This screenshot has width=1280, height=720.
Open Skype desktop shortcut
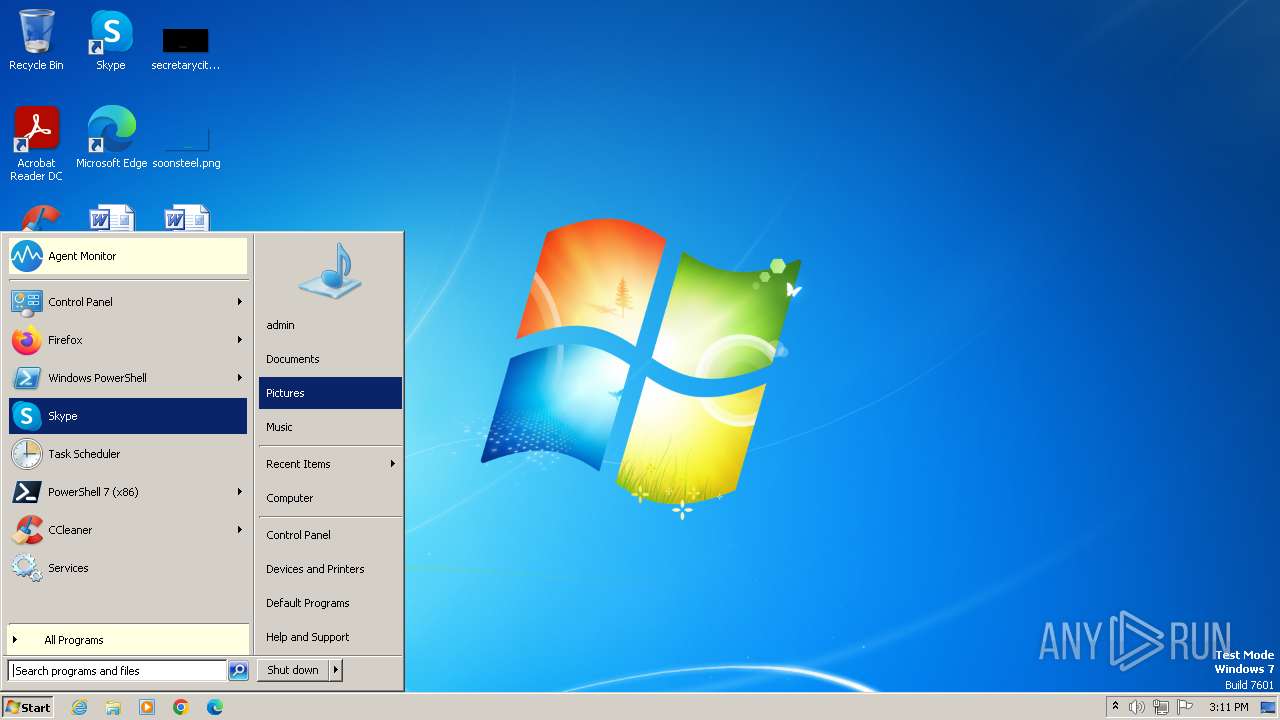[x=111, y=40]
